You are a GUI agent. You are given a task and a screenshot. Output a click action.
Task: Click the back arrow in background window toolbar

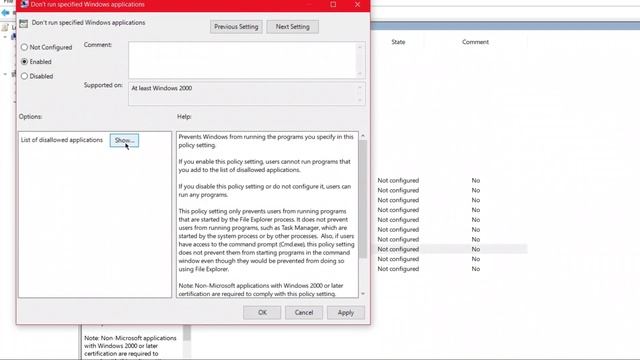click(x=5, y=13)
